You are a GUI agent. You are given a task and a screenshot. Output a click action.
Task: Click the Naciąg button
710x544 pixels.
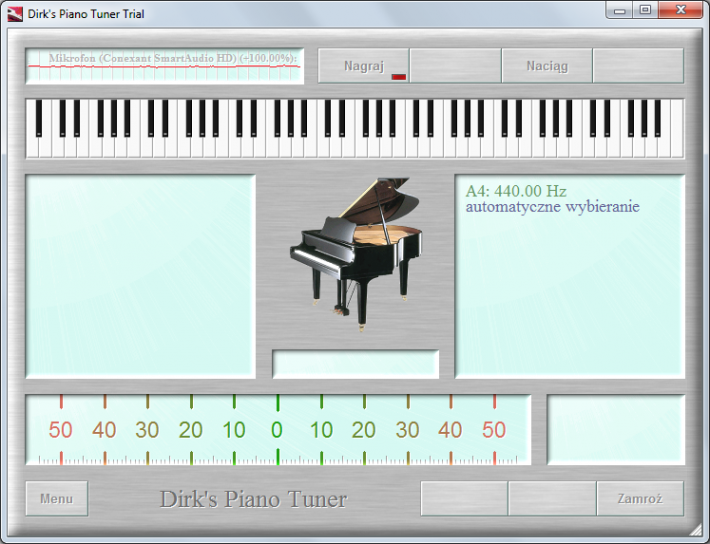pyautogui.click(x=547, y=66)
